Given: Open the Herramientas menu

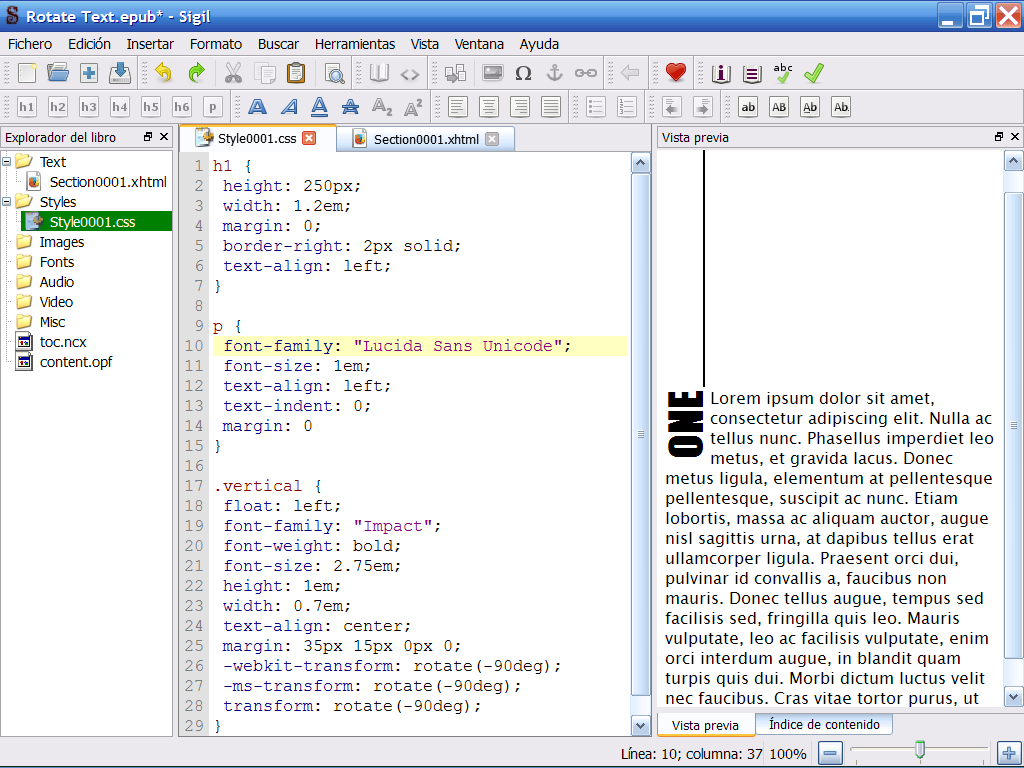Looking at the screenshot, I should tap(354, 44).
